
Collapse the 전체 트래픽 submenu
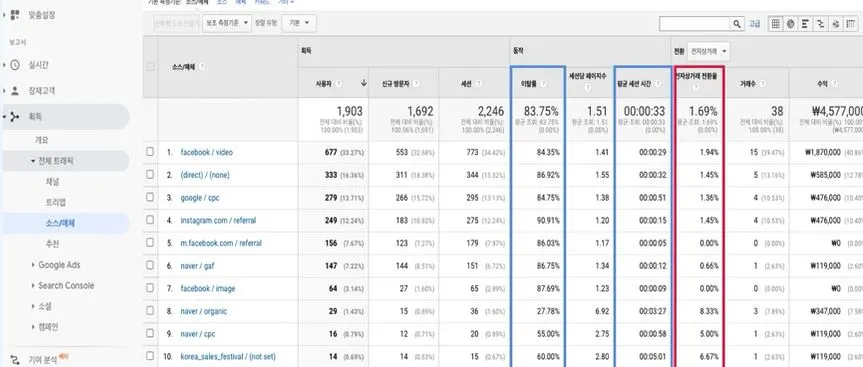coord(32,161)
